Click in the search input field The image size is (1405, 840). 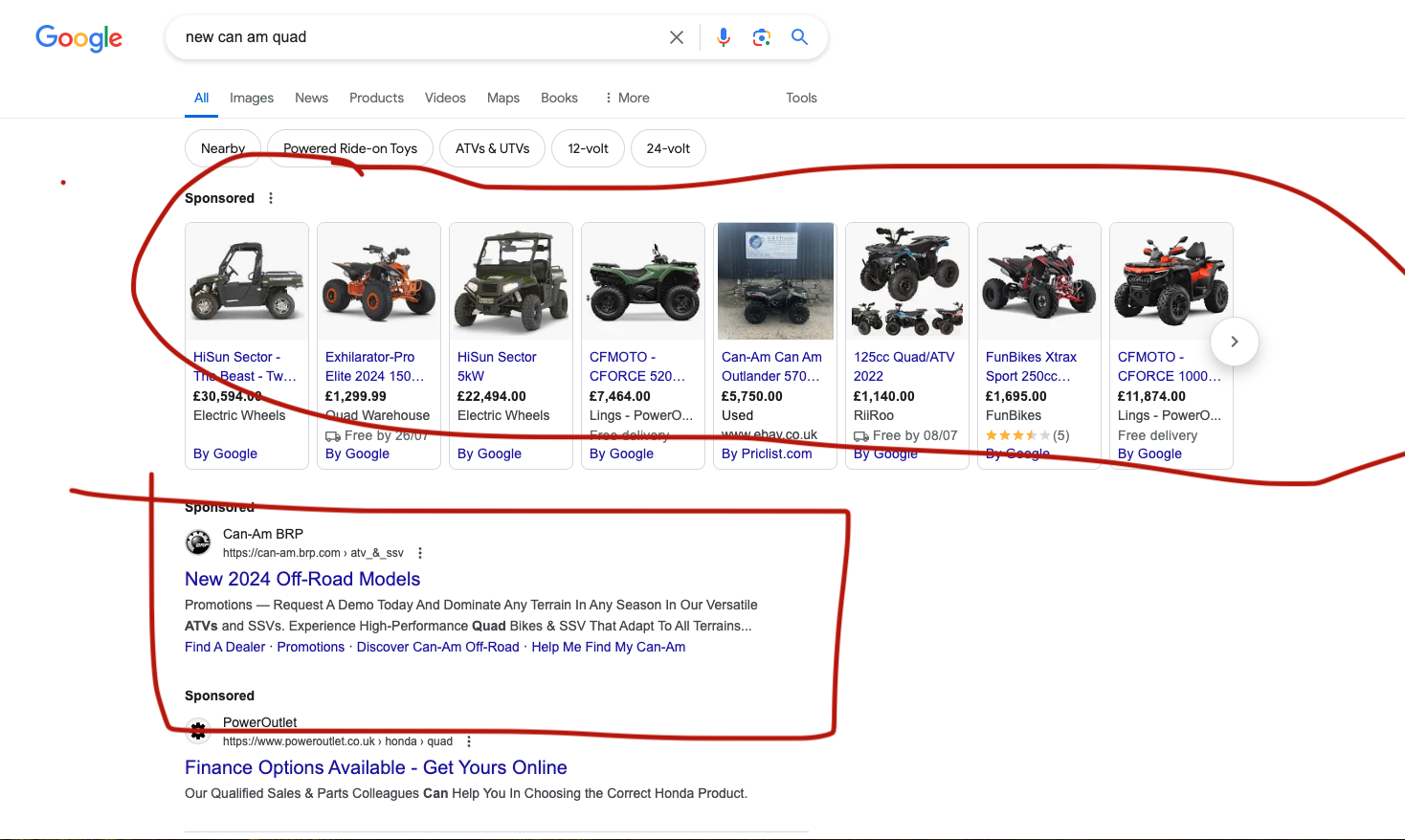421,37
